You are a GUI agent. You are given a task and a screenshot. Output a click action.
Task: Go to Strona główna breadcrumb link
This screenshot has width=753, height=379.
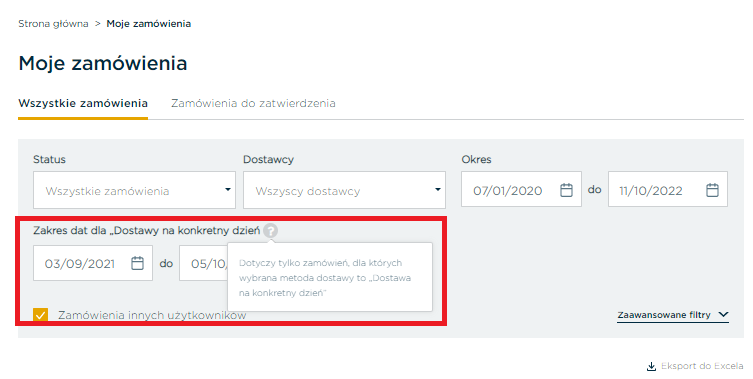click(53, 24)
